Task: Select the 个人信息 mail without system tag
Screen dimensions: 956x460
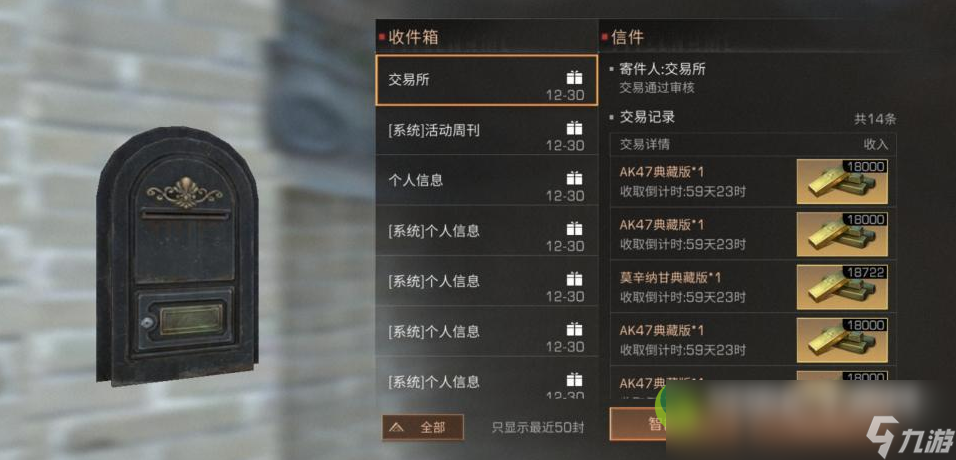Action: (486, 180)
